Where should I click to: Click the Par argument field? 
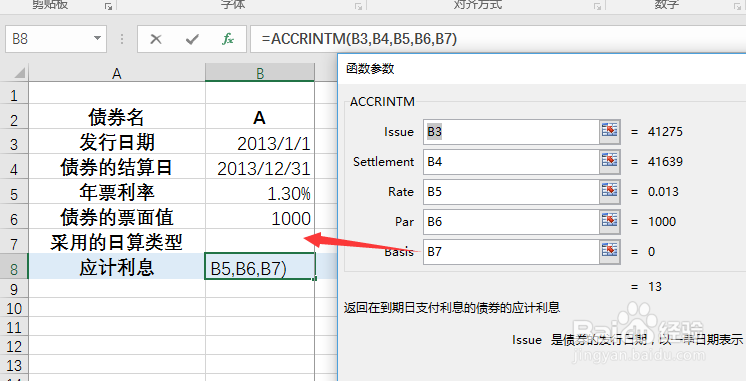pyautogui.click(x=510, y=222)
